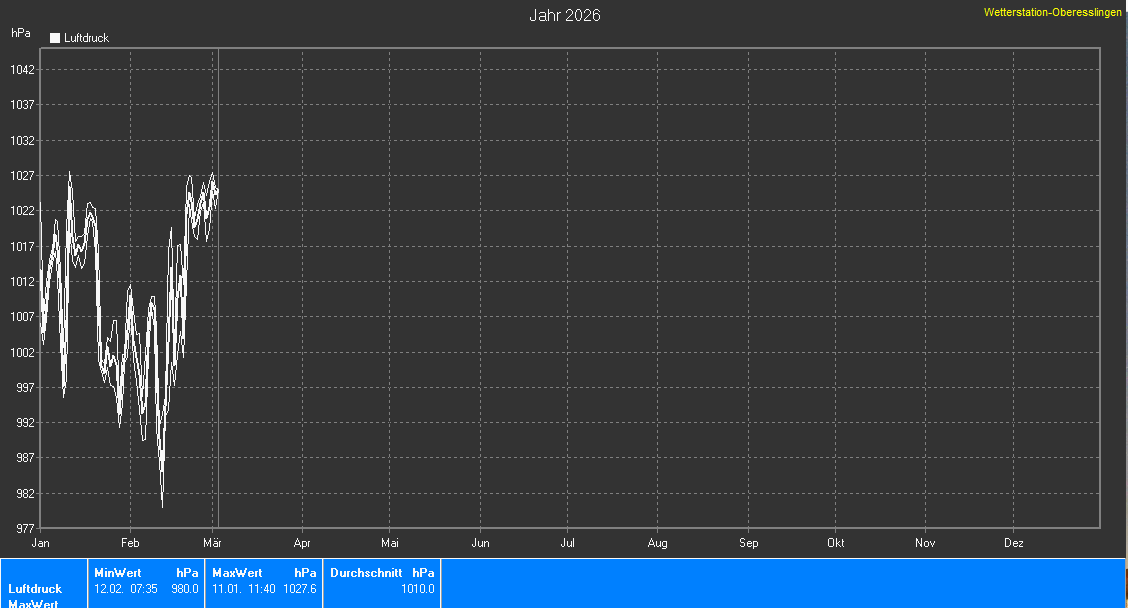This screenshot has height=608, width=1128.
Task: Click the Durchschnitt column header
Action: [366, 573]
